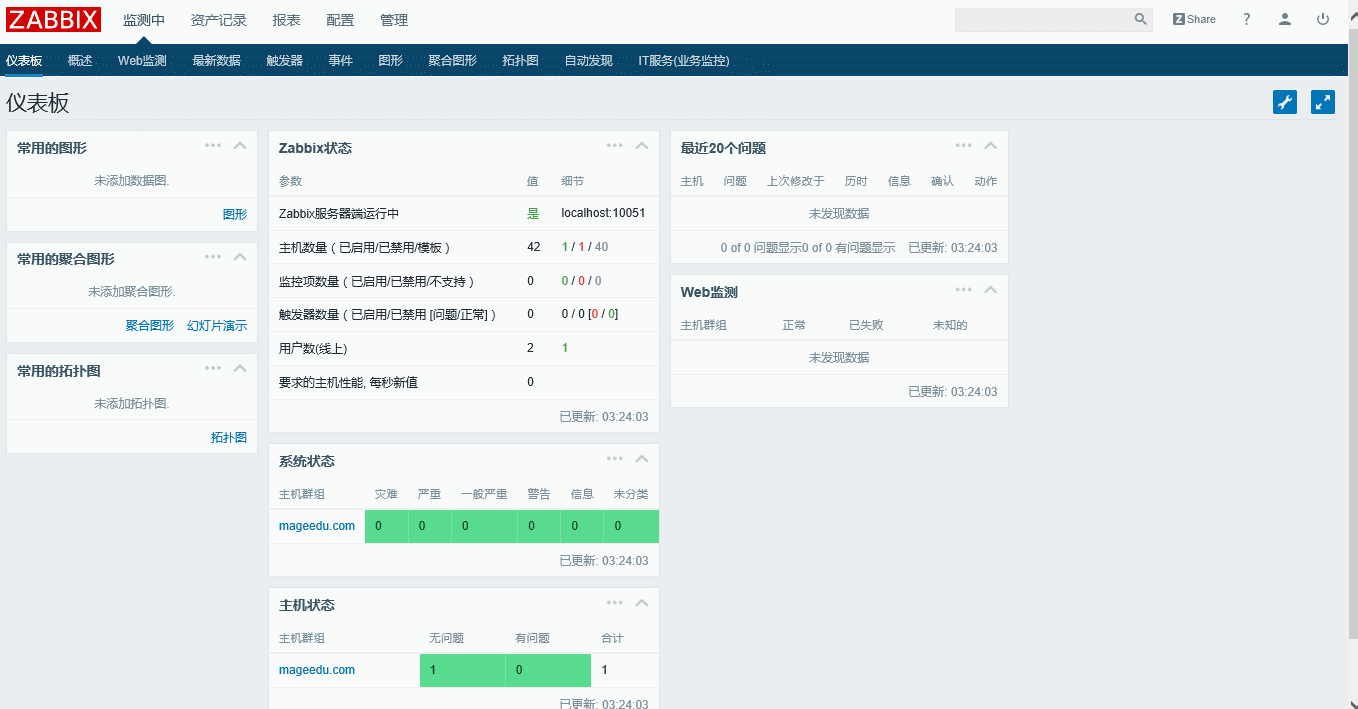
Task: Click inside the top search field
Action: [x=1043, y=19]
